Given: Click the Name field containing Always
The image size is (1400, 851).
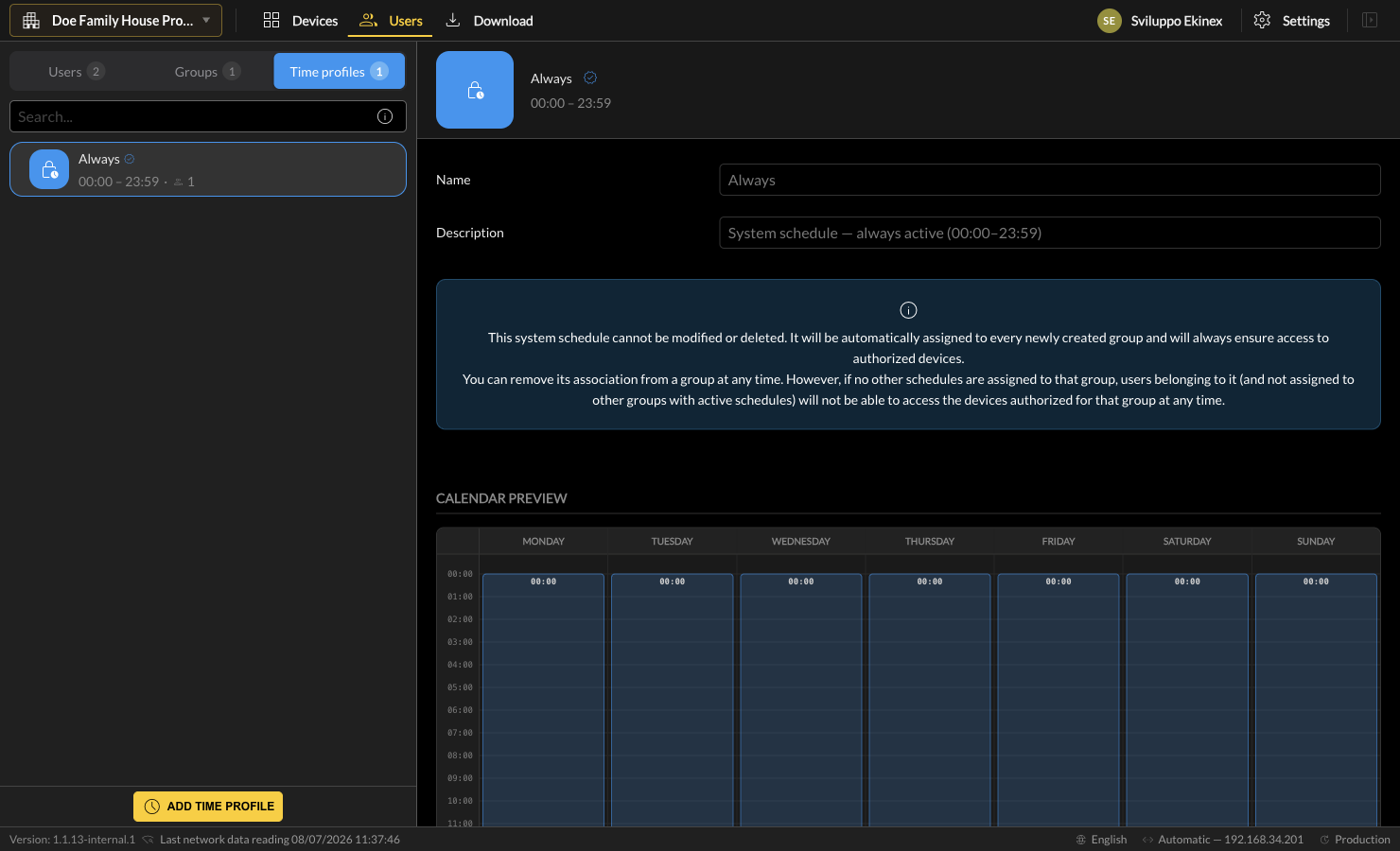Looking at the screenshot, I should click(1050, 180).
